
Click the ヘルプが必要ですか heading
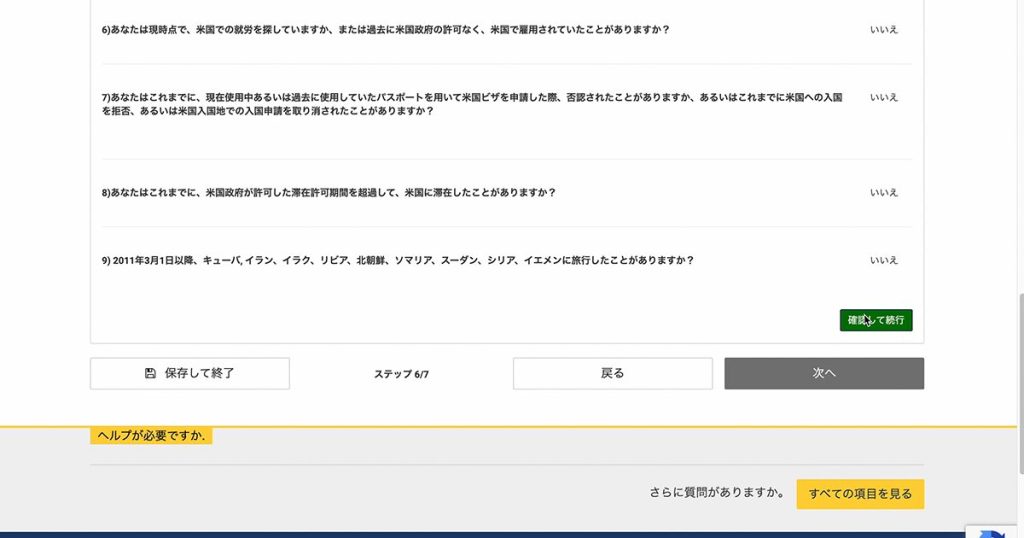tap(151, 436)
